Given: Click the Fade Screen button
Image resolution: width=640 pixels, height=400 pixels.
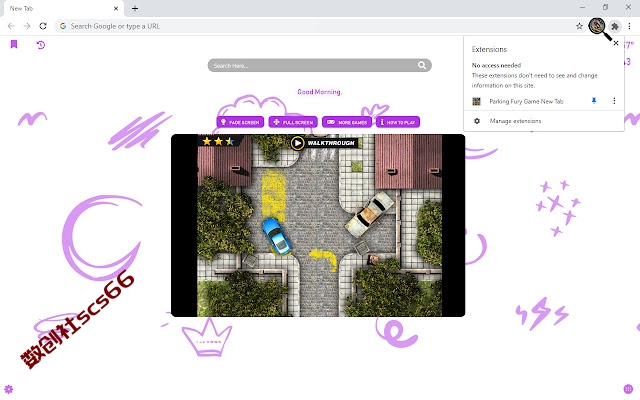Looking at the screenshot, I should [240, 122].
